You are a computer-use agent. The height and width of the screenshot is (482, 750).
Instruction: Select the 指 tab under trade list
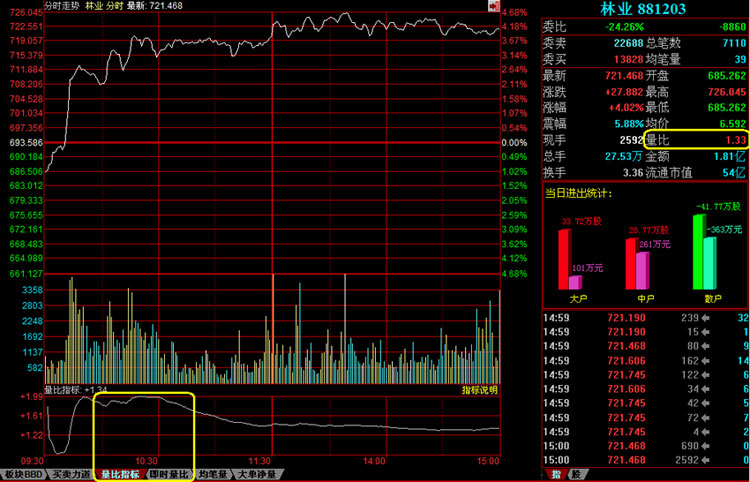click(555, 473)
